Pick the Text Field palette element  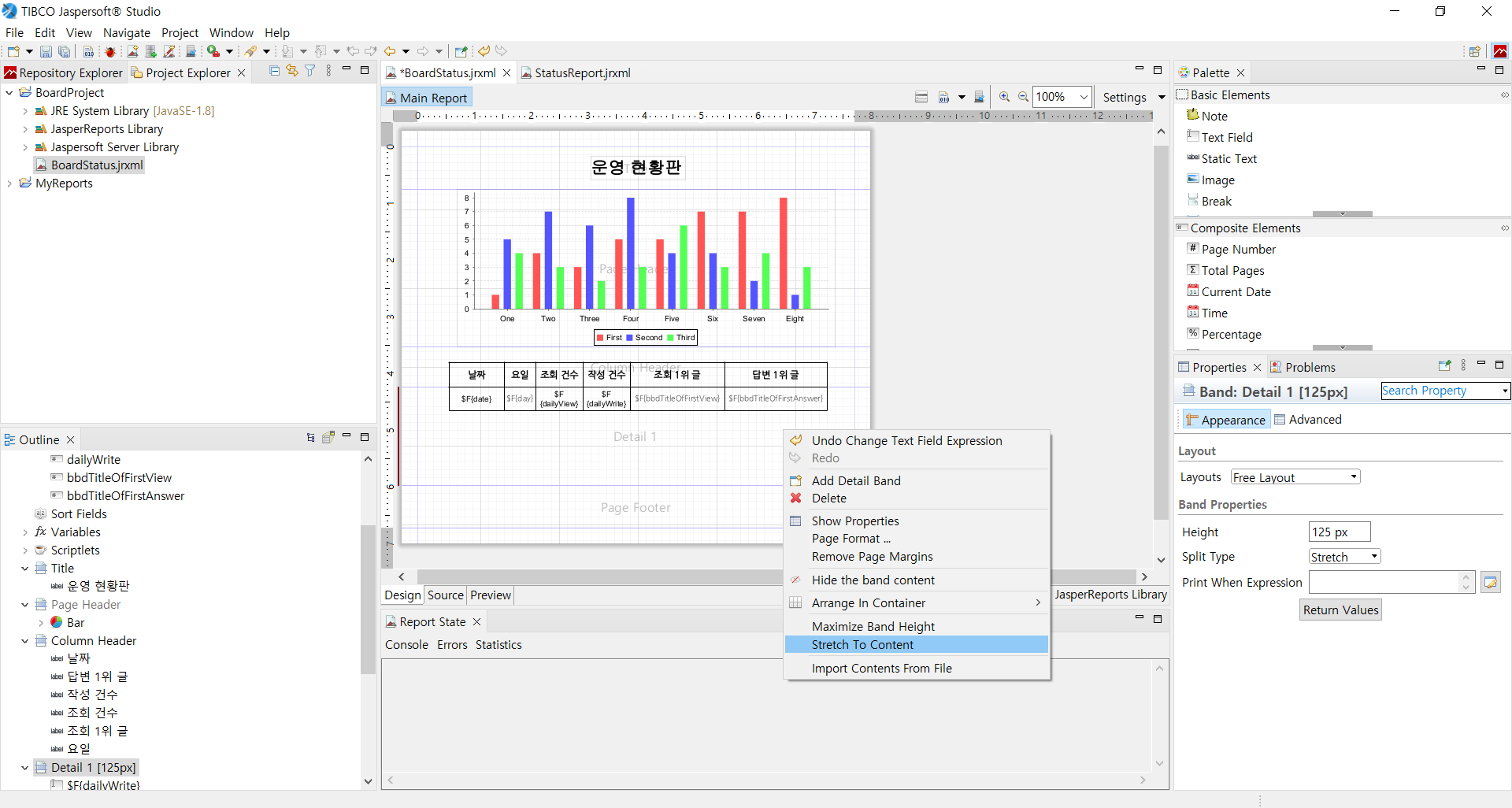click(1220, 137)
